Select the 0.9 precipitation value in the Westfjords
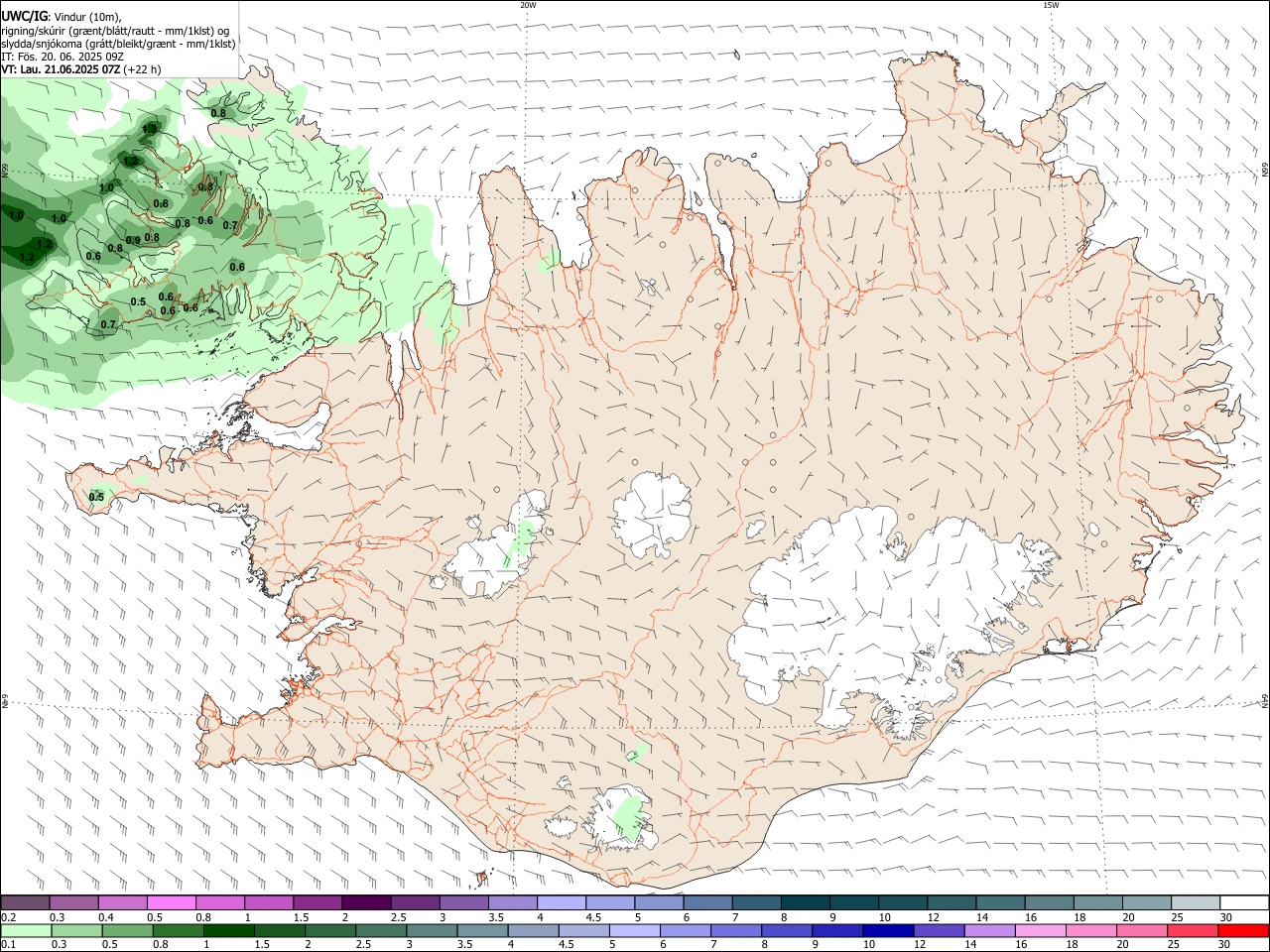This screenshot has height=952, width=1270. (x=132, y=240)
